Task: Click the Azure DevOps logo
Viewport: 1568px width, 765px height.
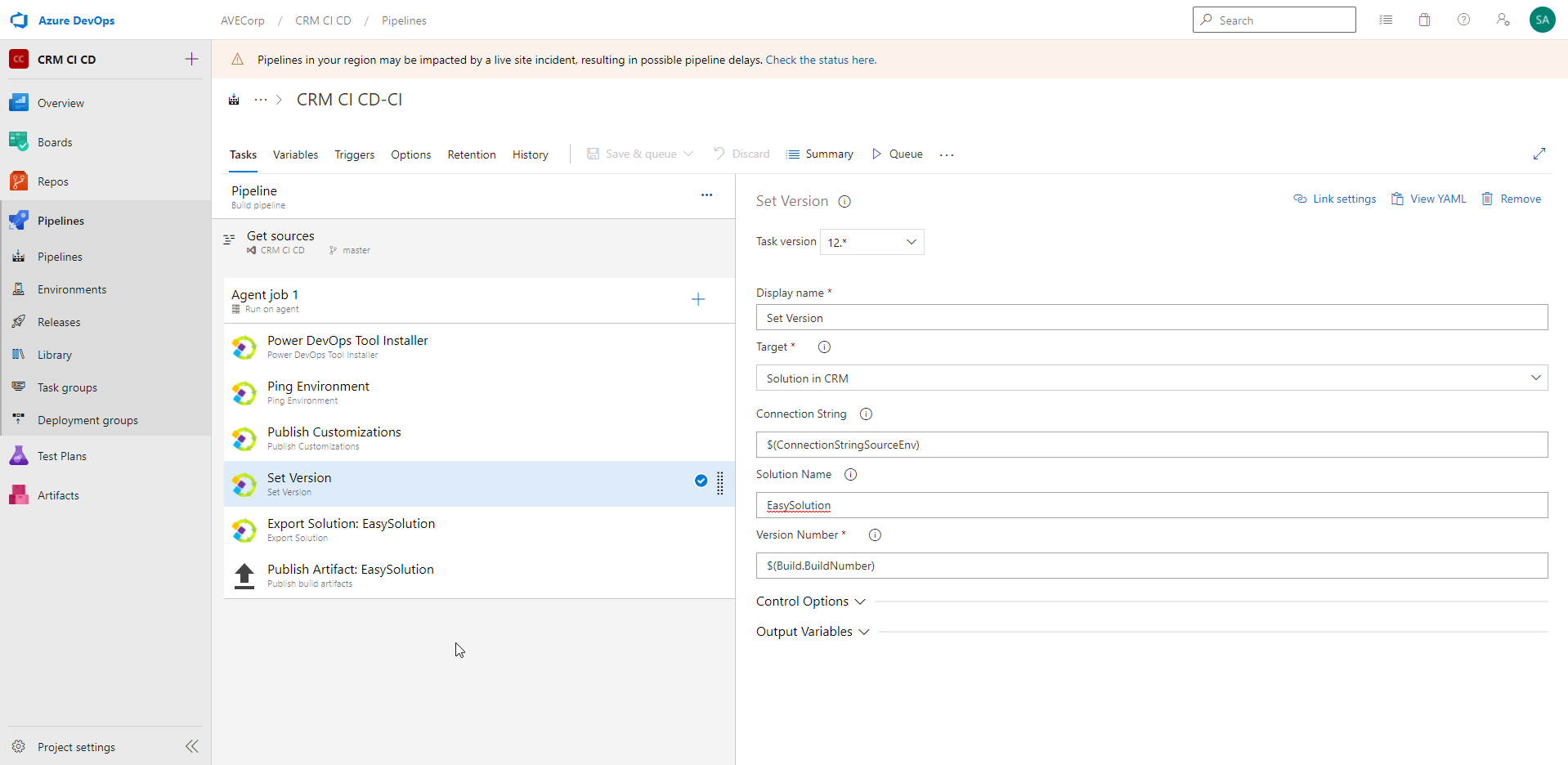Action: pyautogui.click(x=19, y=20)
